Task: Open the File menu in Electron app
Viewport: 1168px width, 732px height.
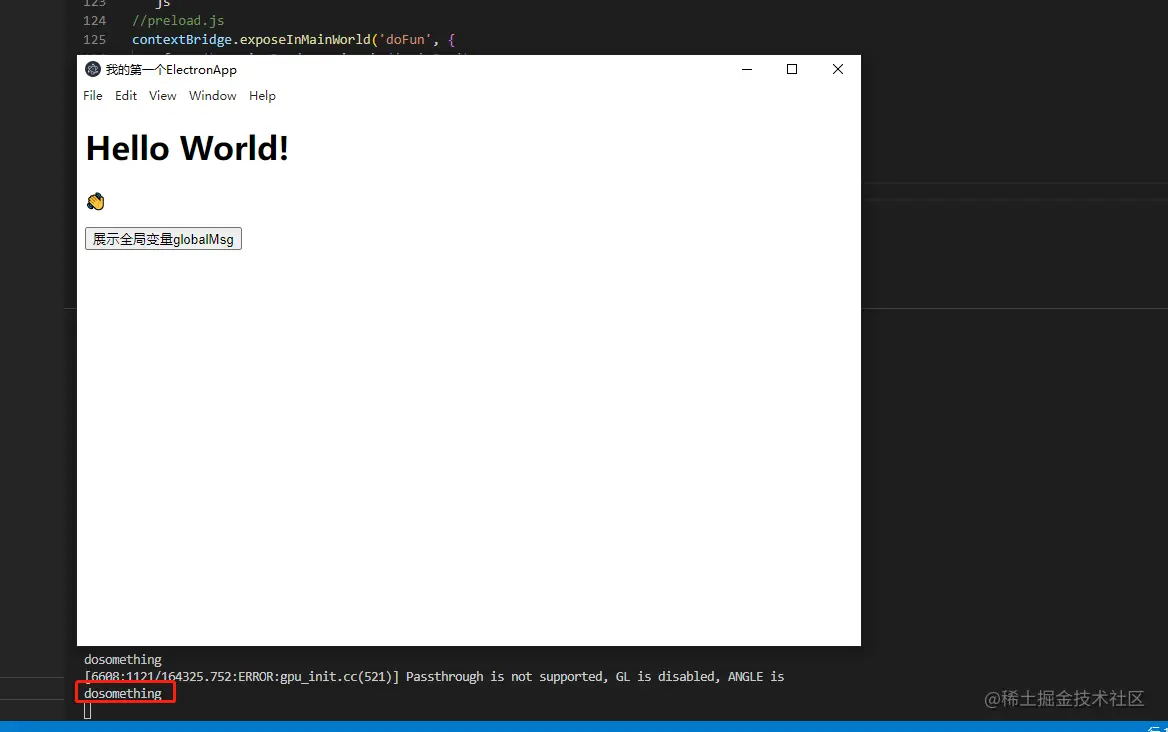Action: [92, 95]
